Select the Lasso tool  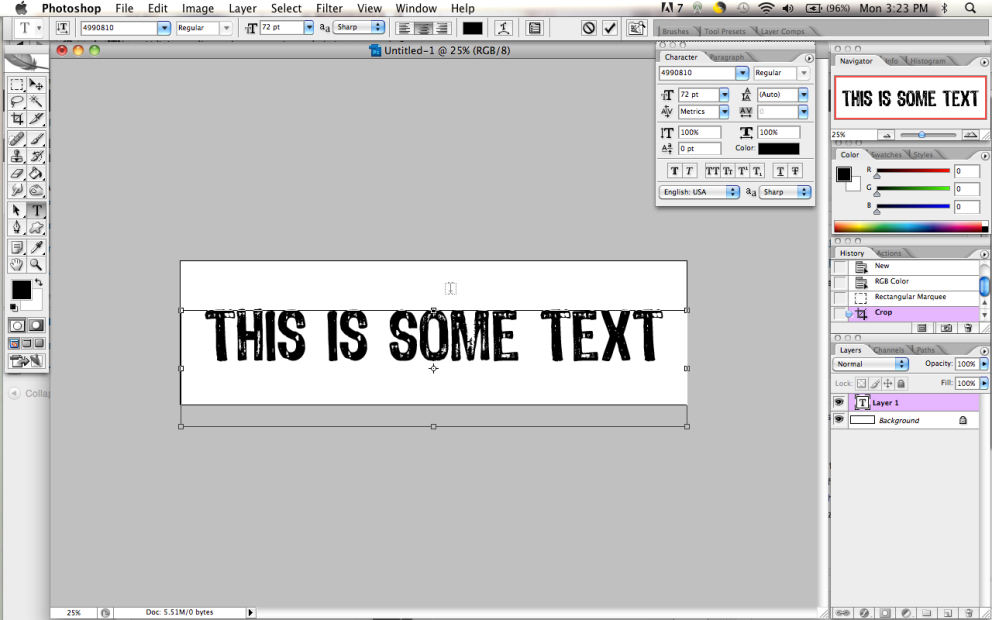tap(17, 101)
